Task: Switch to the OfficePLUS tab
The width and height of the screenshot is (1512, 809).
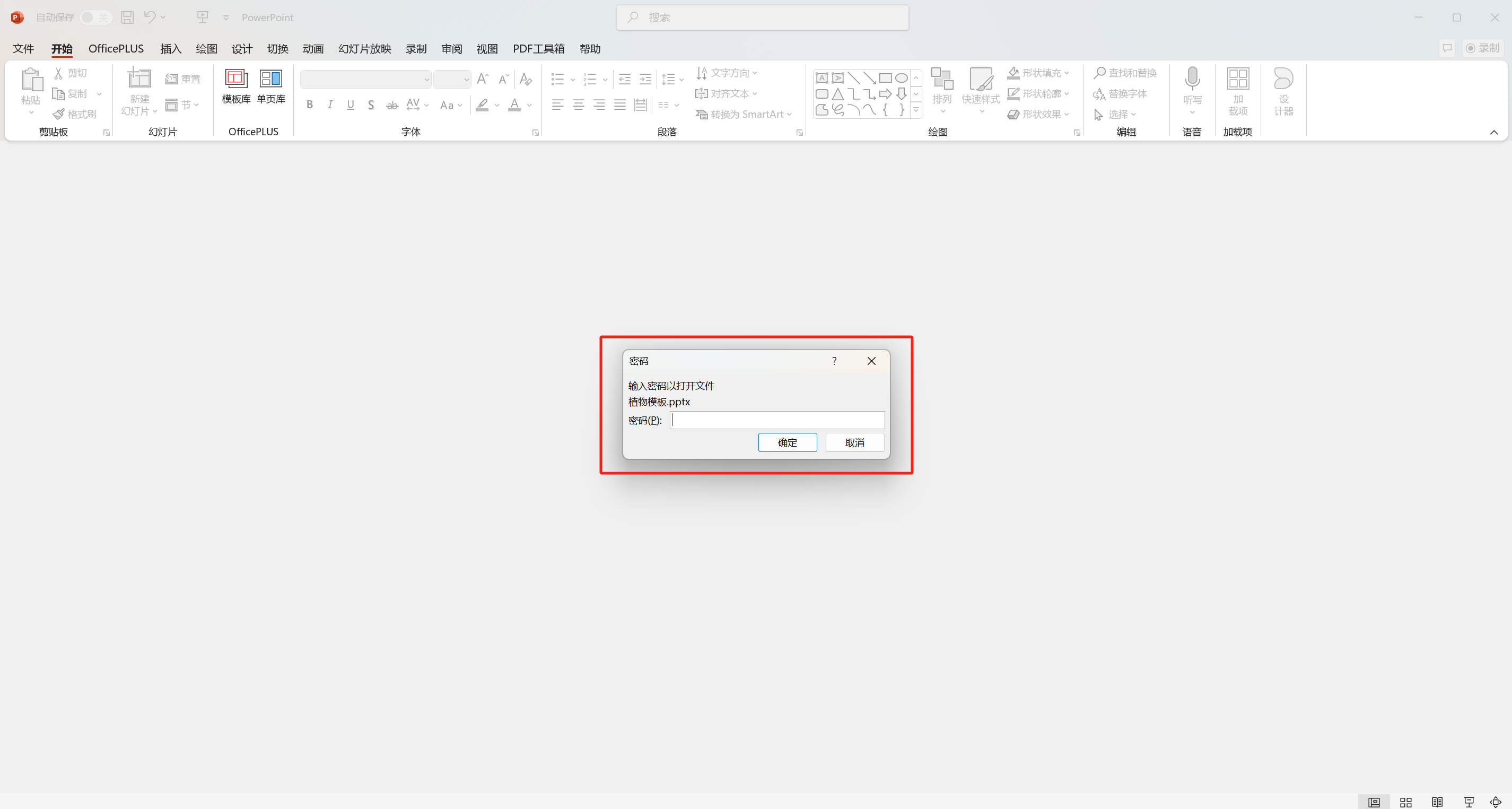Action: pyautogui.click(x=116, y=49)
